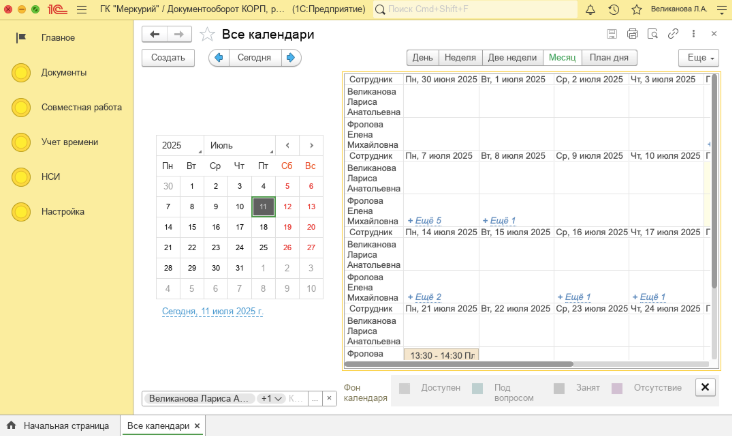
Task: Switch calendar view to День
Action: [423, 58]
